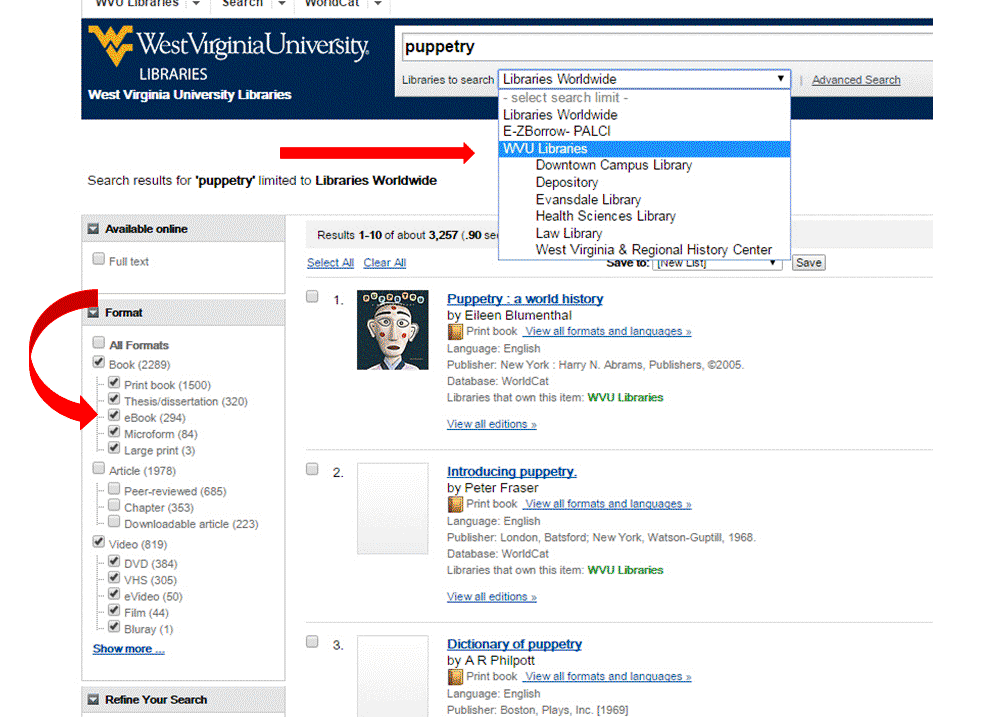Viewport: 991px width, 717px height.
Task: Select result 3 checkbox
Action: 312,642
